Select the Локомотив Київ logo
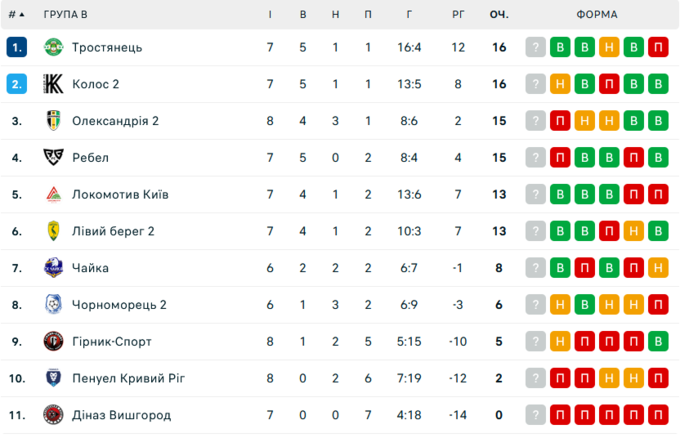 [53, 194]
